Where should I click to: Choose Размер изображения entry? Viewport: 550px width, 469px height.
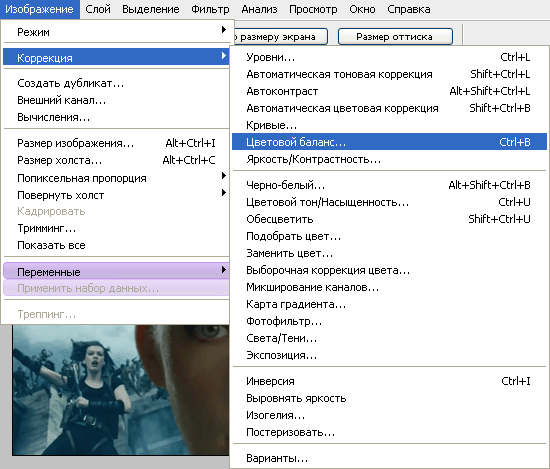[116, 143]
